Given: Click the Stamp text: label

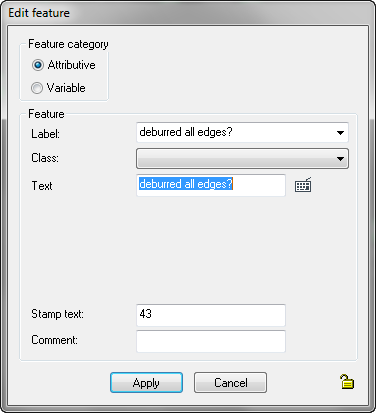Looking at the screenshot, I should (57, 314).
